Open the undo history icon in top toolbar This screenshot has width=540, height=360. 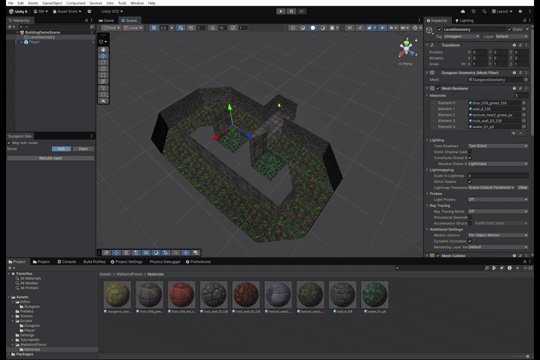point(474,11)
